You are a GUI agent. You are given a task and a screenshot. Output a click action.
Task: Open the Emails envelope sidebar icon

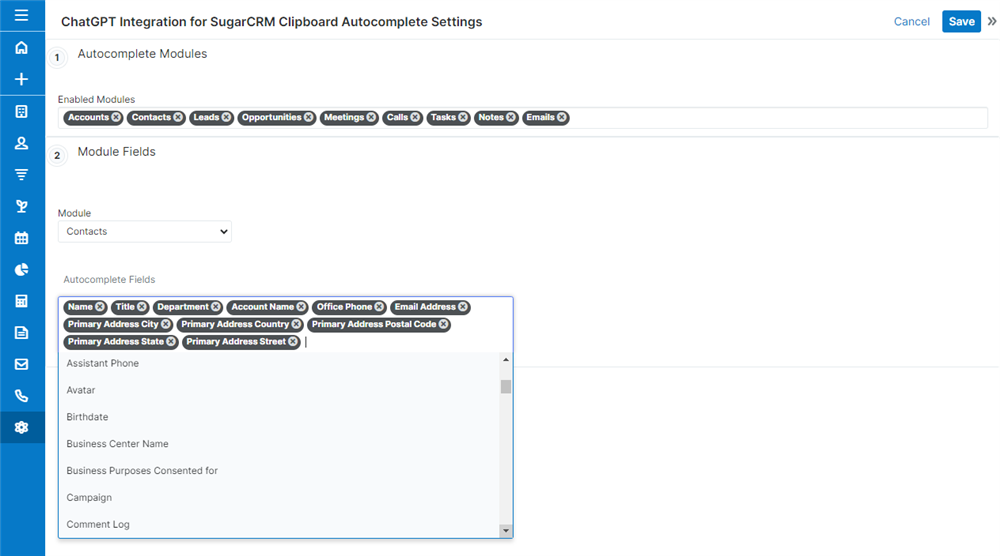coord(21,364)
